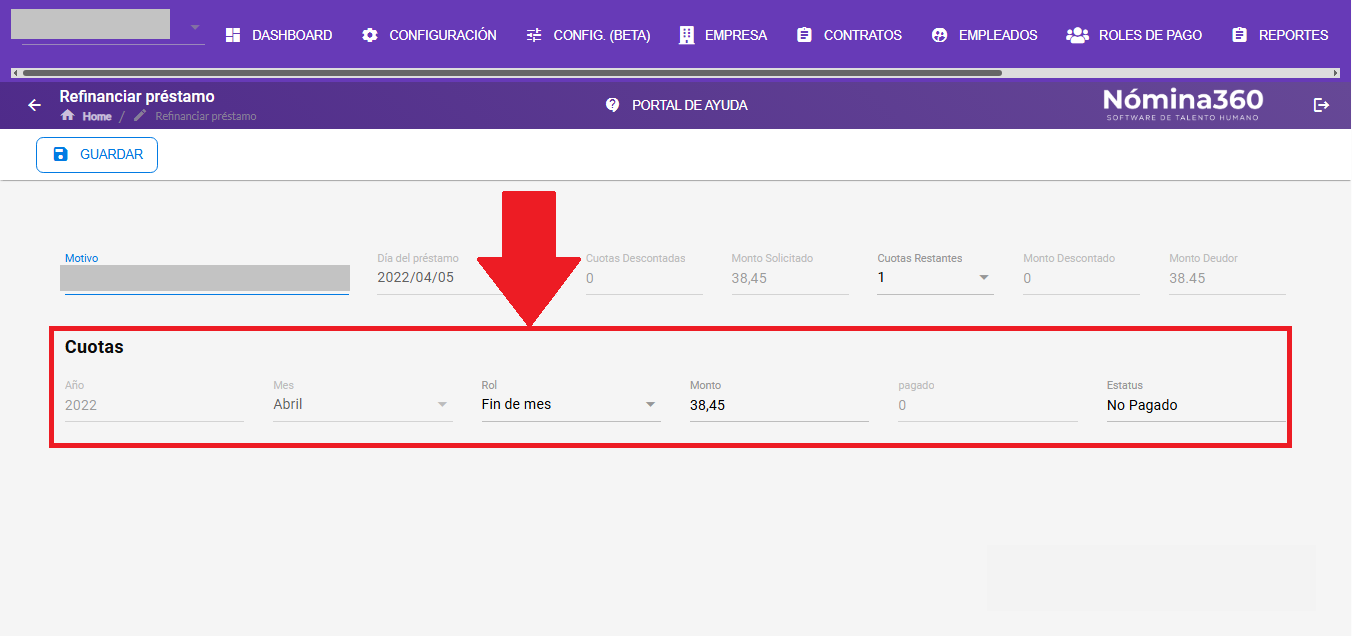Expand the Cuotas Restantes dropdown

[935, 278]
